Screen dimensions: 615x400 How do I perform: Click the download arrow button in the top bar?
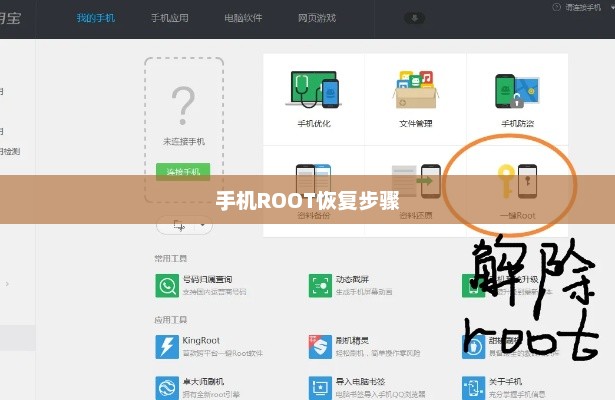[x=414, y=18]
